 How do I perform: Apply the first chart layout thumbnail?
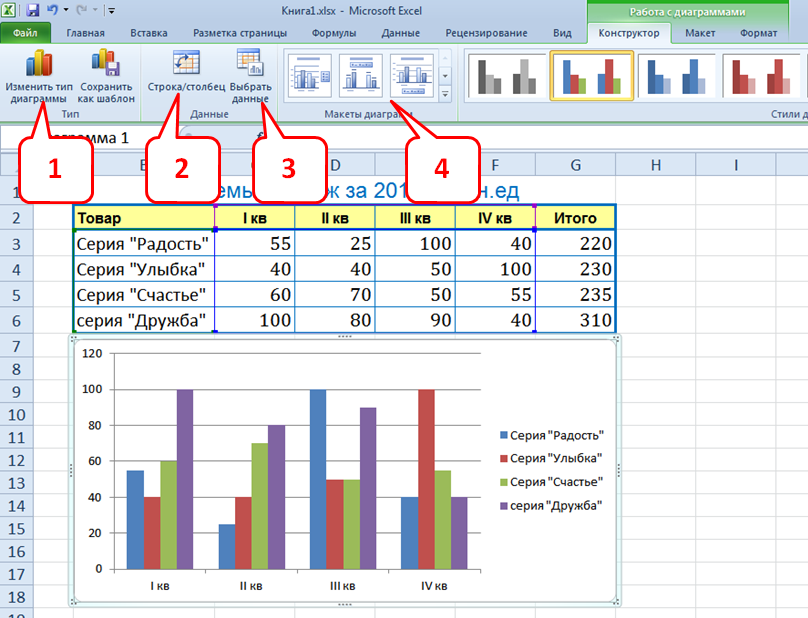point(310,73)
